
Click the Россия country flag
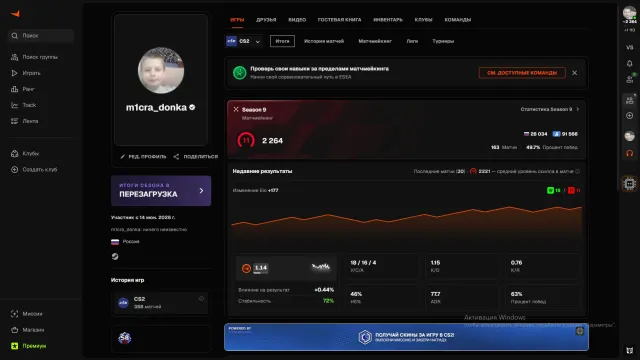click(115, 242)
